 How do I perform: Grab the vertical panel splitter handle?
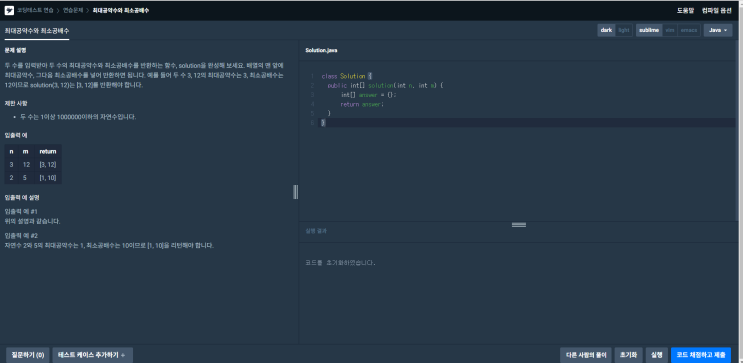pos(296,192)
